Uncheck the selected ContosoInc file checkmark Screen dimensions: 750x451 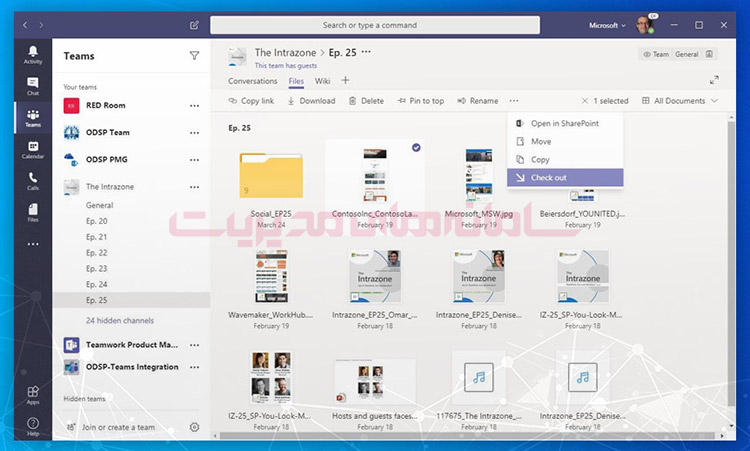click(x=416, y=148)
